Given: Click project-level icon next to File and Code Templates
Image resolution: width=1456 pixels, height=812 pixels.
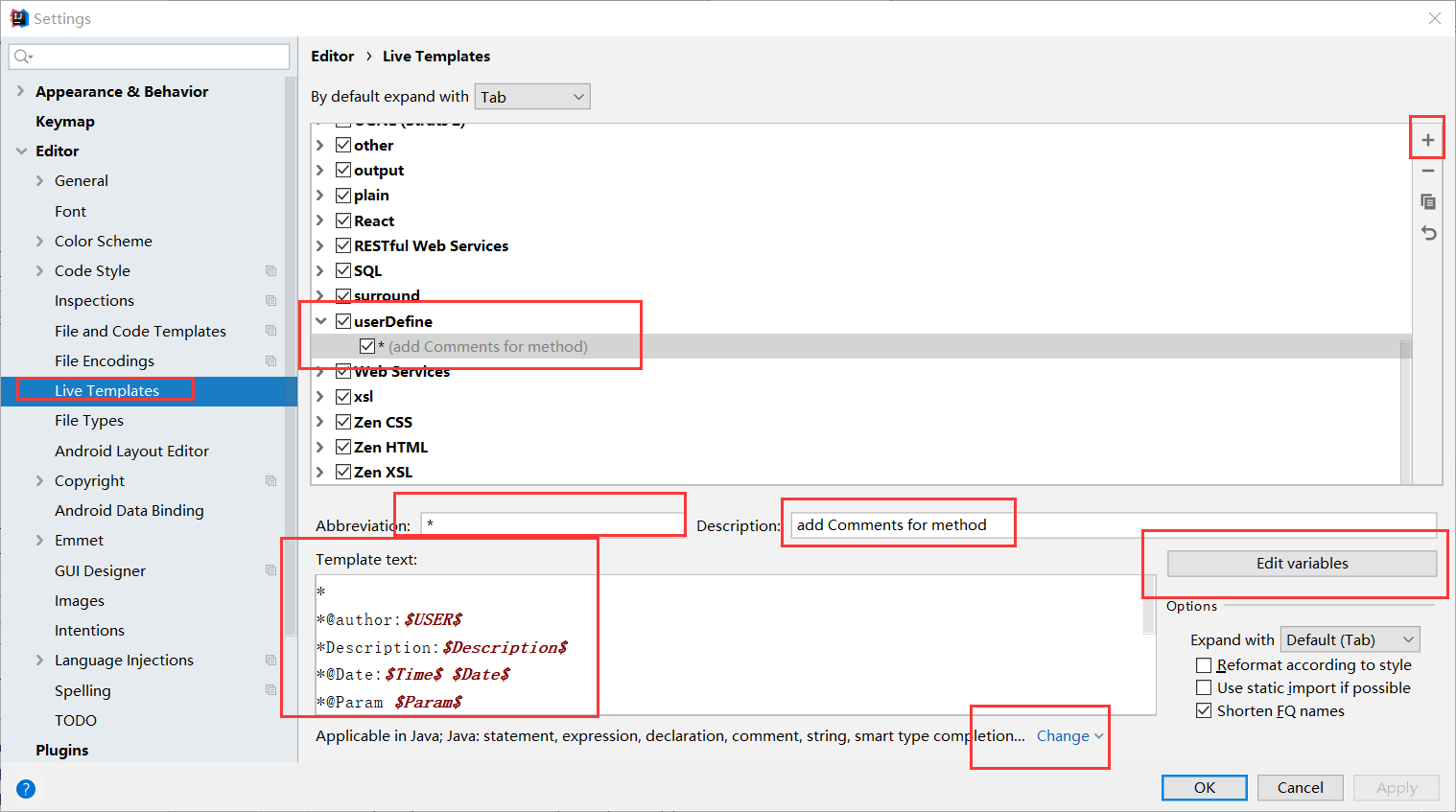Looking at the screenshot, I should (270, 331).
